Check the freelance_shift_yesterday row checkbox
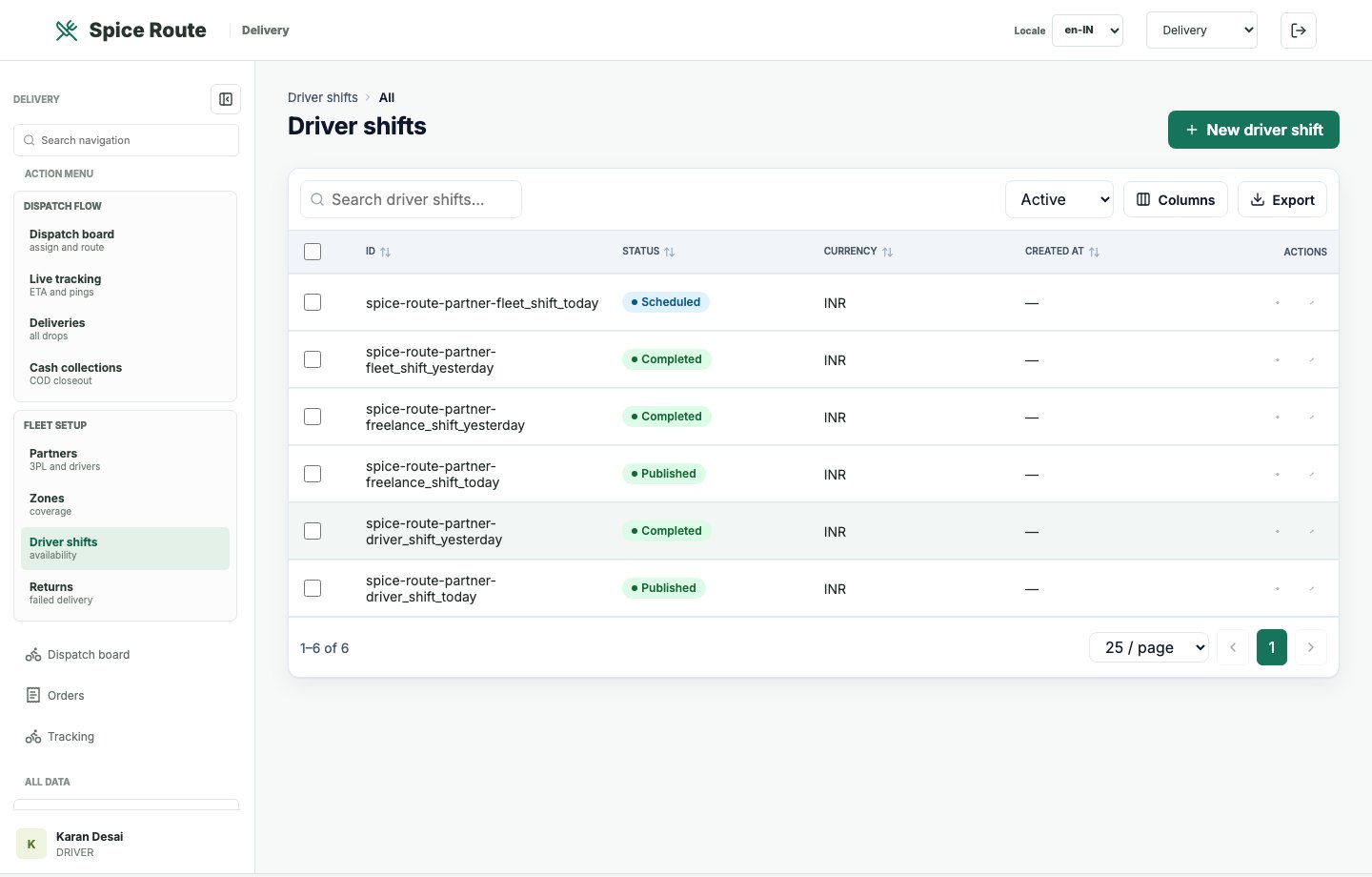Image resolution: width=1372 pixels, height=877 pixels. [313, 417]
